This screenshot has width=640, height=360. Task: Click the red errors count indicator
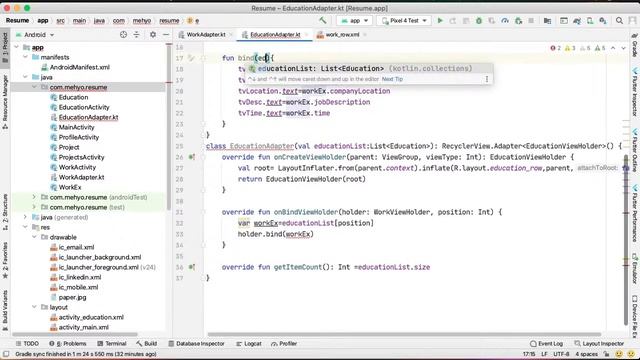(x=556, y=48)
